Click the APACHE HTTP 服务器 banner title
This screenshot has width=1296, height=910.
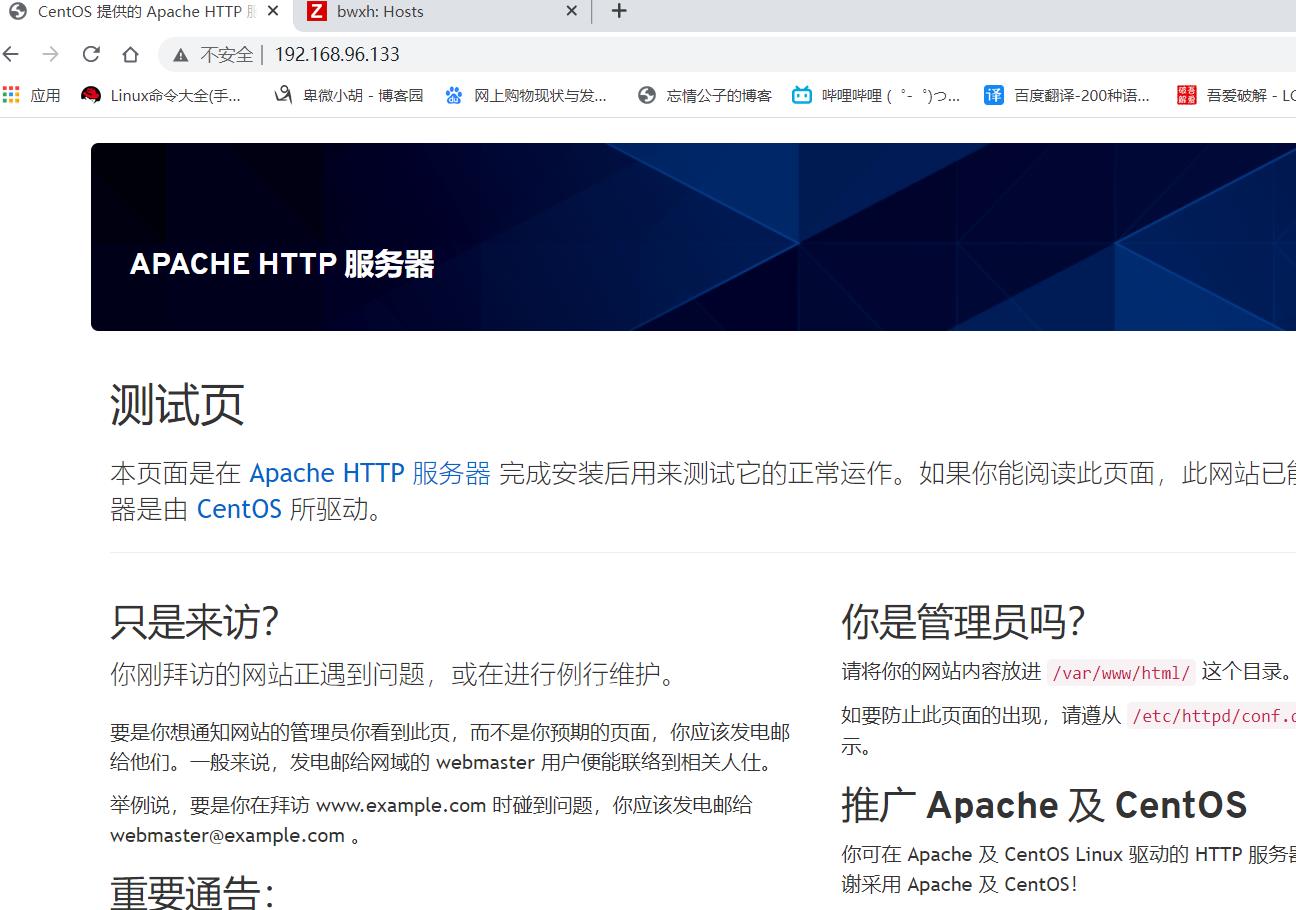pos(282,264)
